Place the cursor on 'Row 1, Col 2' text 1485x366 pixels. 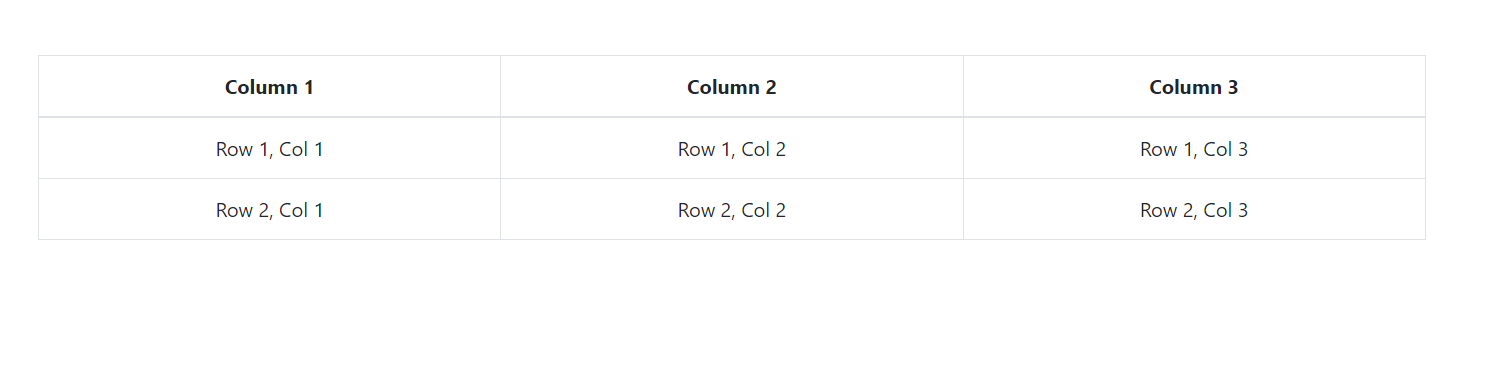732,150
